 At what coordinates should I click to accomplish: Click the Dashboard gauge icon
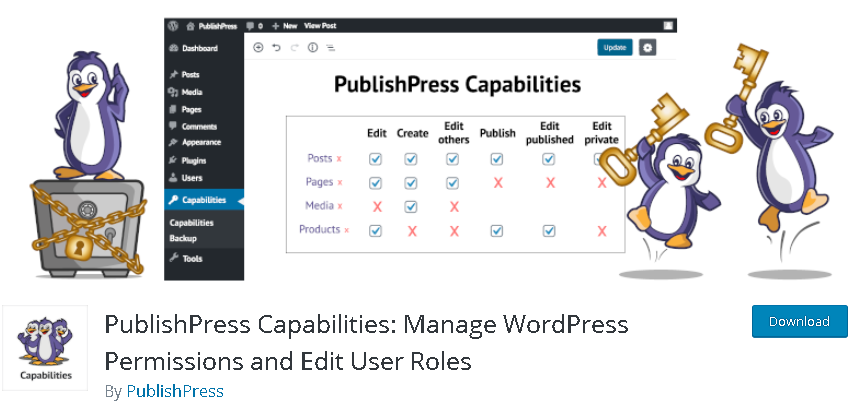coord(173,48)
